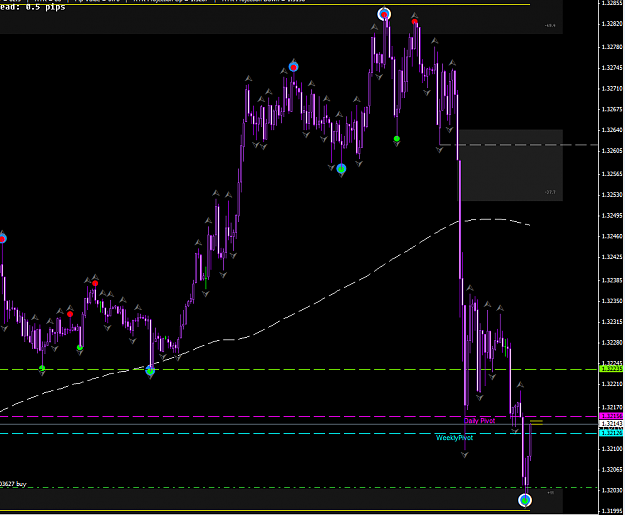This screenshot has width=625, height=515.
Task: Click the 1.32425 price scale value
Action: point(612,257)
